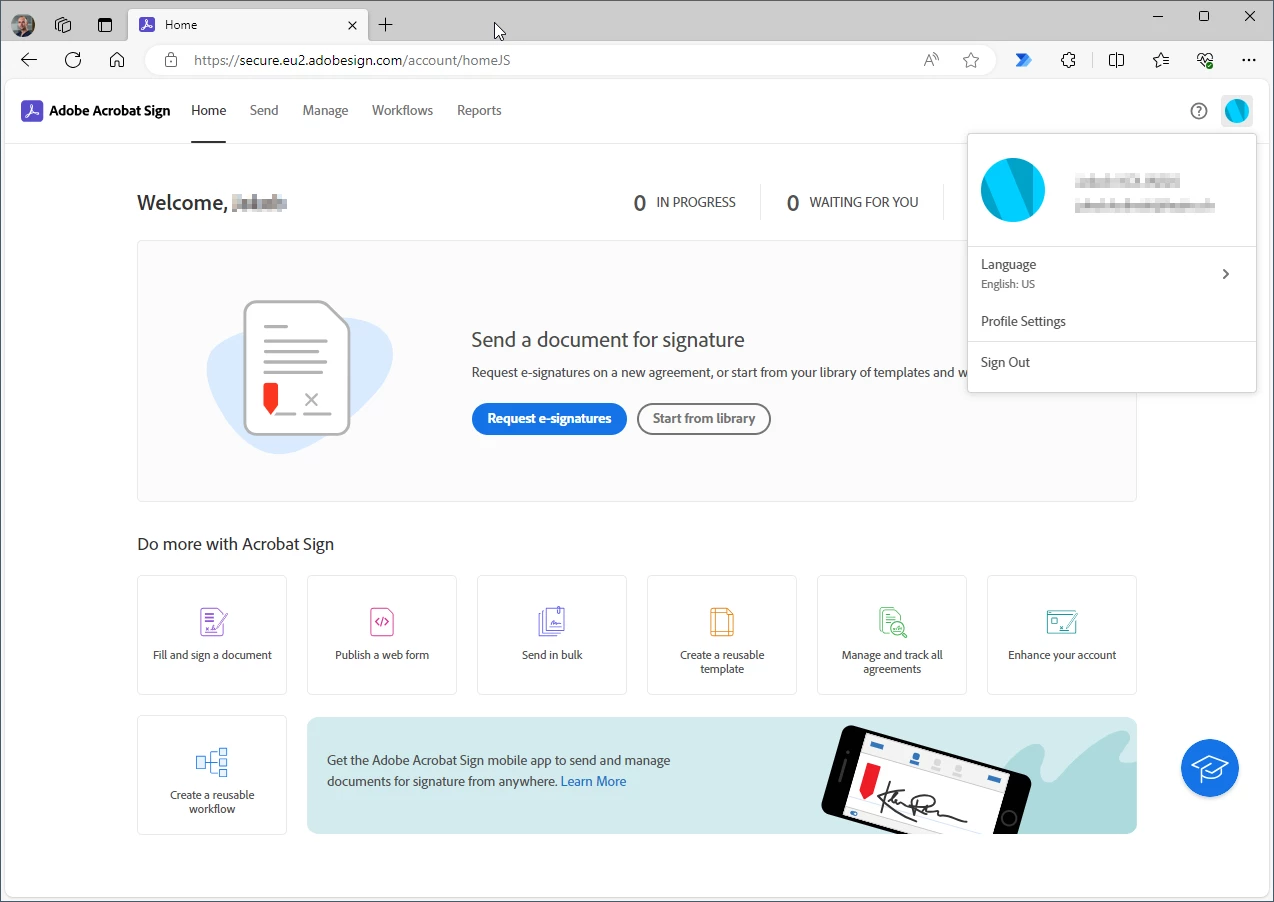Click the 'Do more with Acrobat Sign' heading

(236, 545)
